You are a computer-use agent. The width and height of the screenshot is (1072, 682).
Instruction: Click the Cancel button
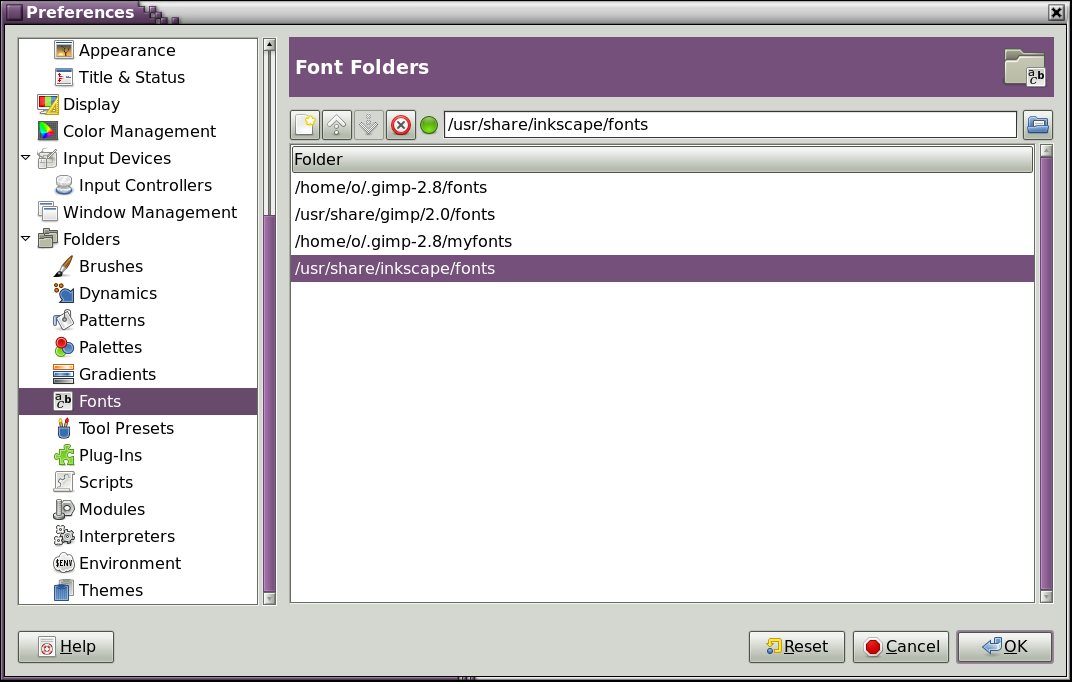click(900, 646)
